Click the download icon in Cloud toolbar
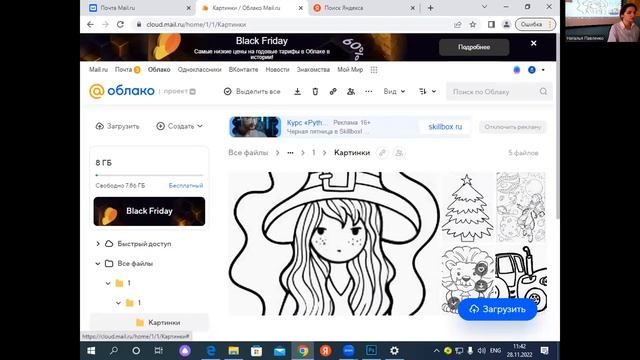 tap(298, 91)
